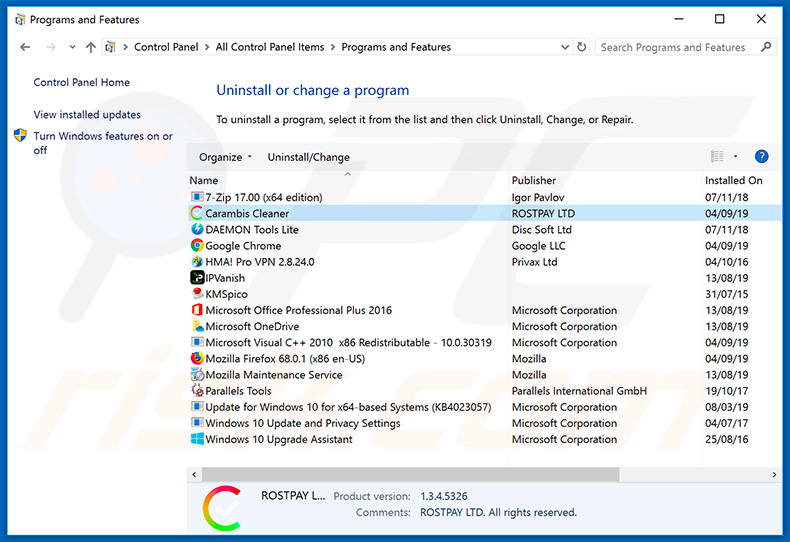This screenshot has height=542, width=790.
Task: Open the address bar history dropdown
Action: [565, 47]
